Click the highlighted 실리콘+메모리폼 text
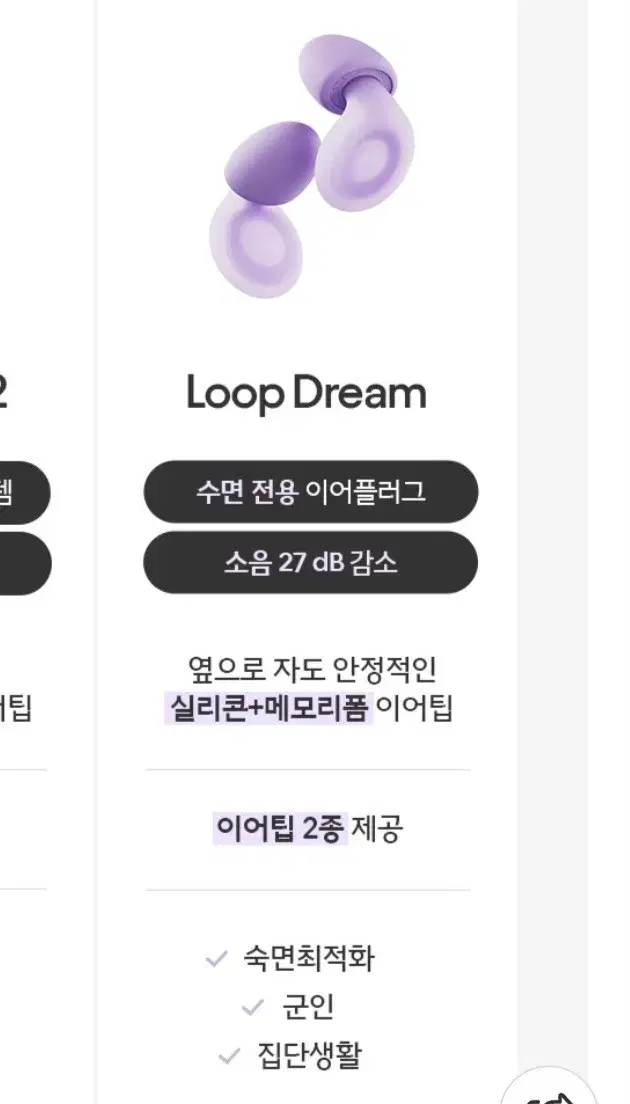Image resolution: width=630 pixels, height=1104 pixels. [268, 708]
